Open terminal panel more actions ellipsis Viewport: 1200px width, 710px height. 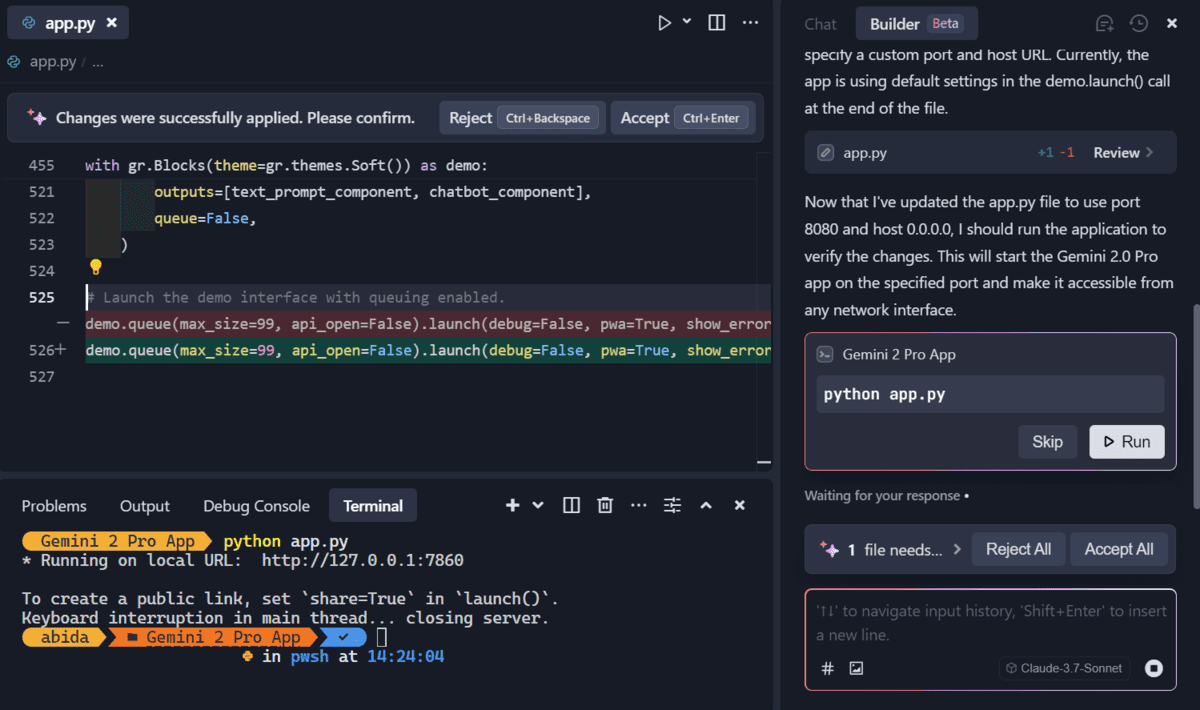coord(639,506)
